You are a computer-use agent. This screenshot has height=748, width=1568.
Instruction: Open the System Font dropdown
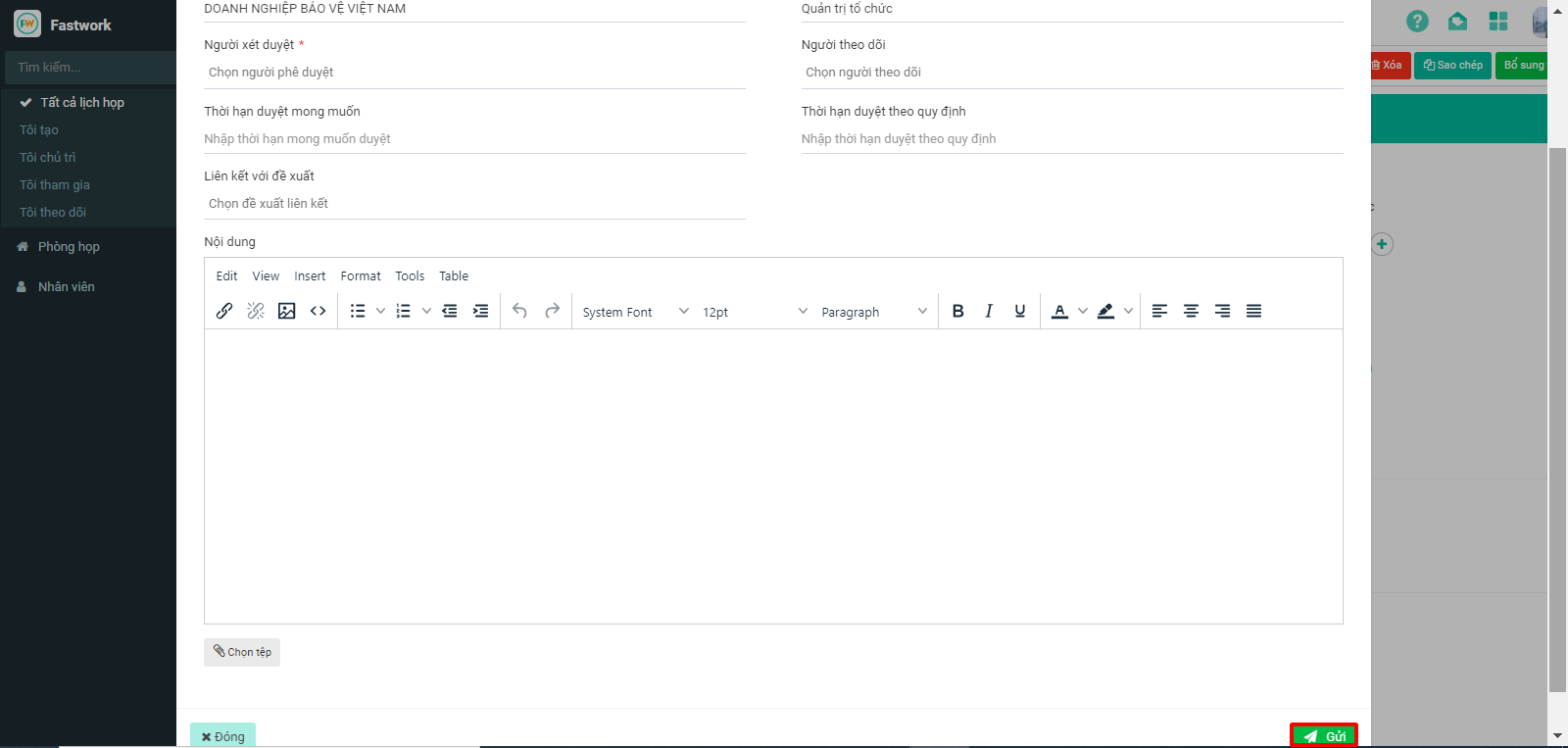pyautogui.click(x=635, y=312)
